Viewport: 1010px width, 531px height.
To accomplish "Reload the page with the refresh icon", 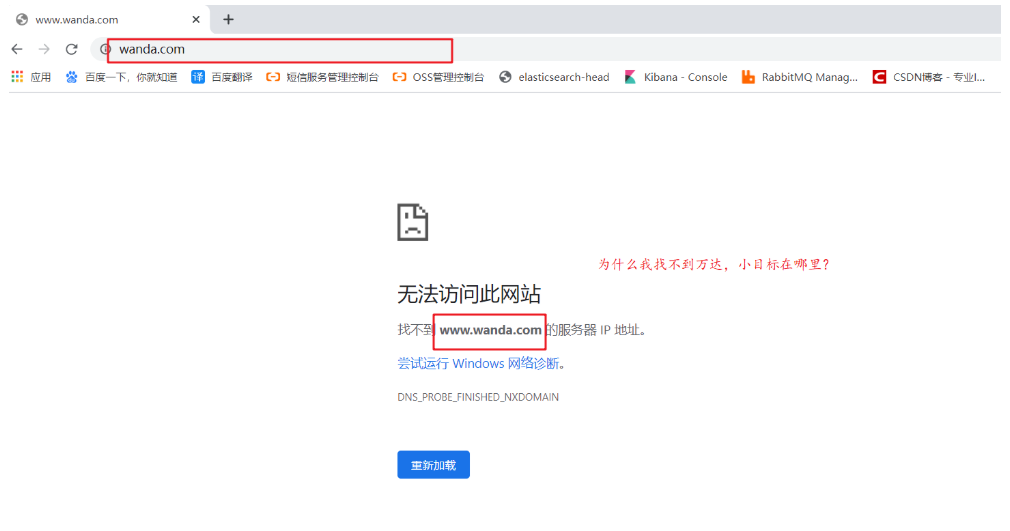I will tap(71, 49).
